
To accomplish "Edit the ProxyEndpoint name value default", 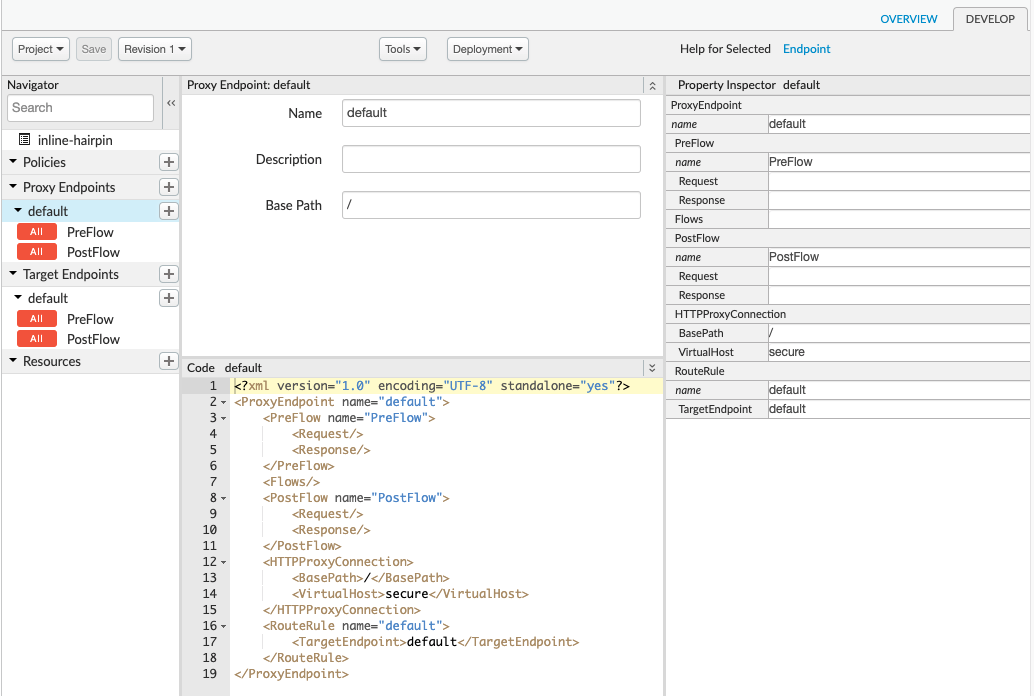I will coord(899,124).
